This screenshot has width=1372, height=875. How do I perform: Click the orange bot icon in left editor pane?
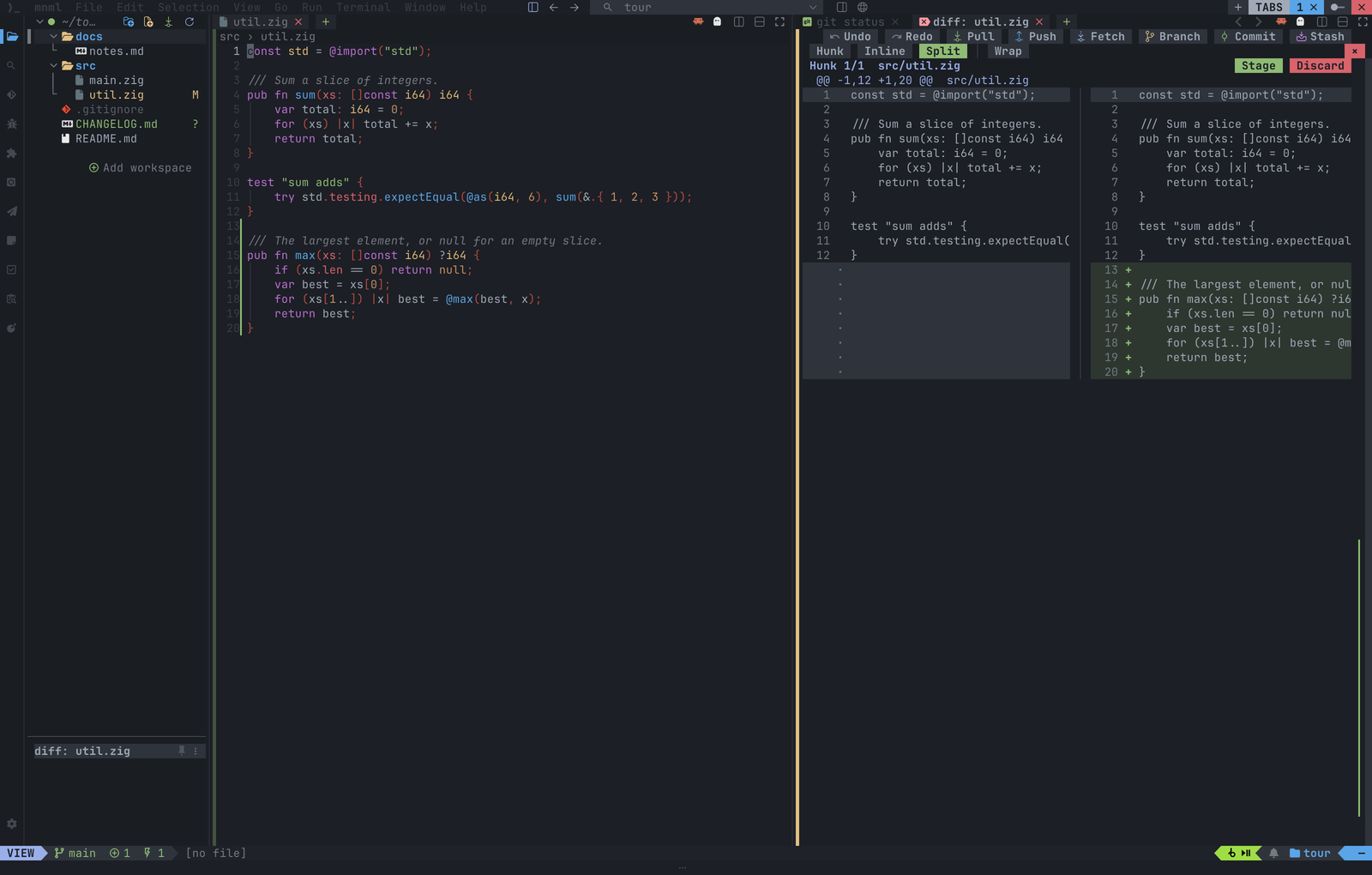(698, 21)
